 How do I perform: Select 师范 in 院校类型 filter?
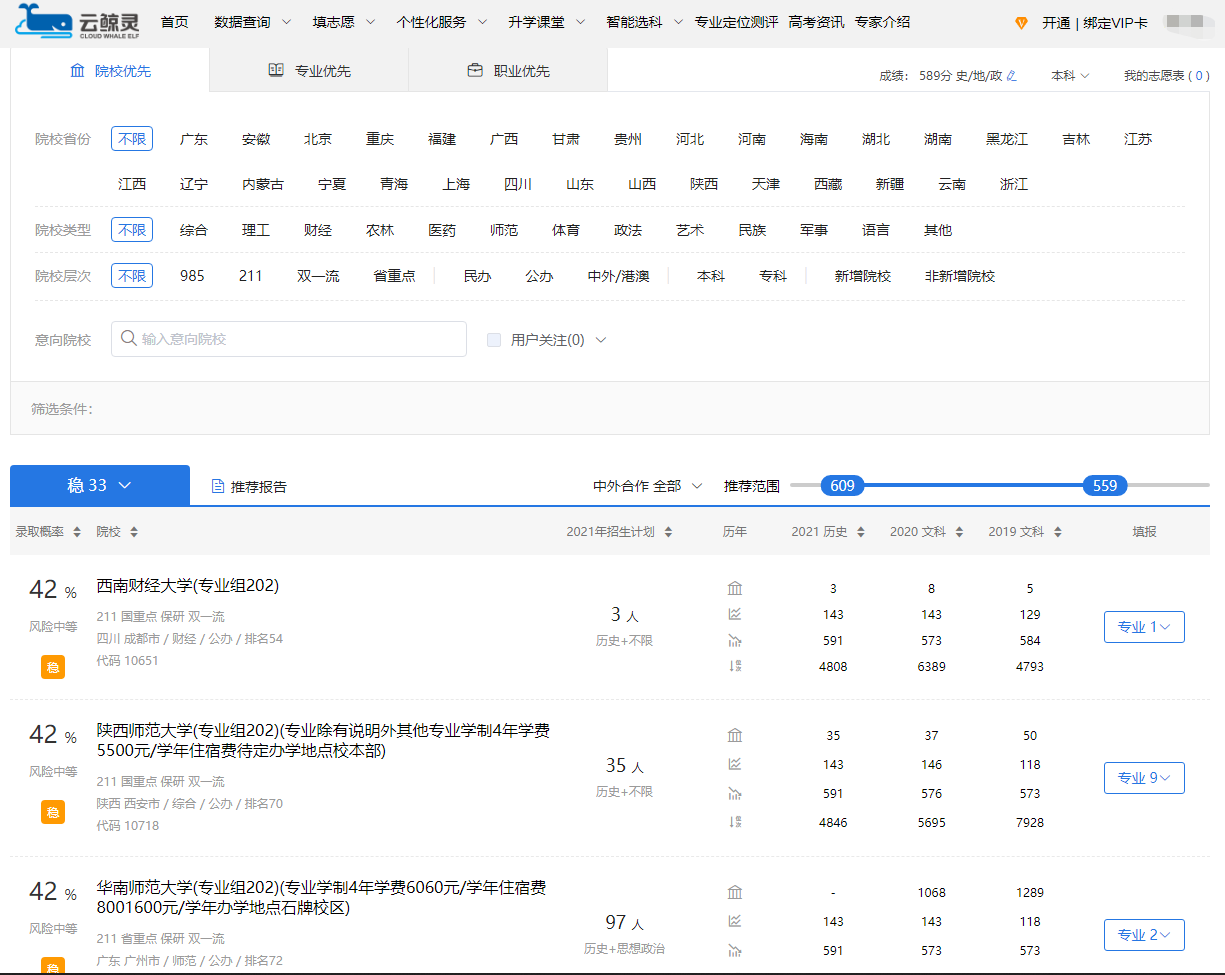[x=504, y=230]
